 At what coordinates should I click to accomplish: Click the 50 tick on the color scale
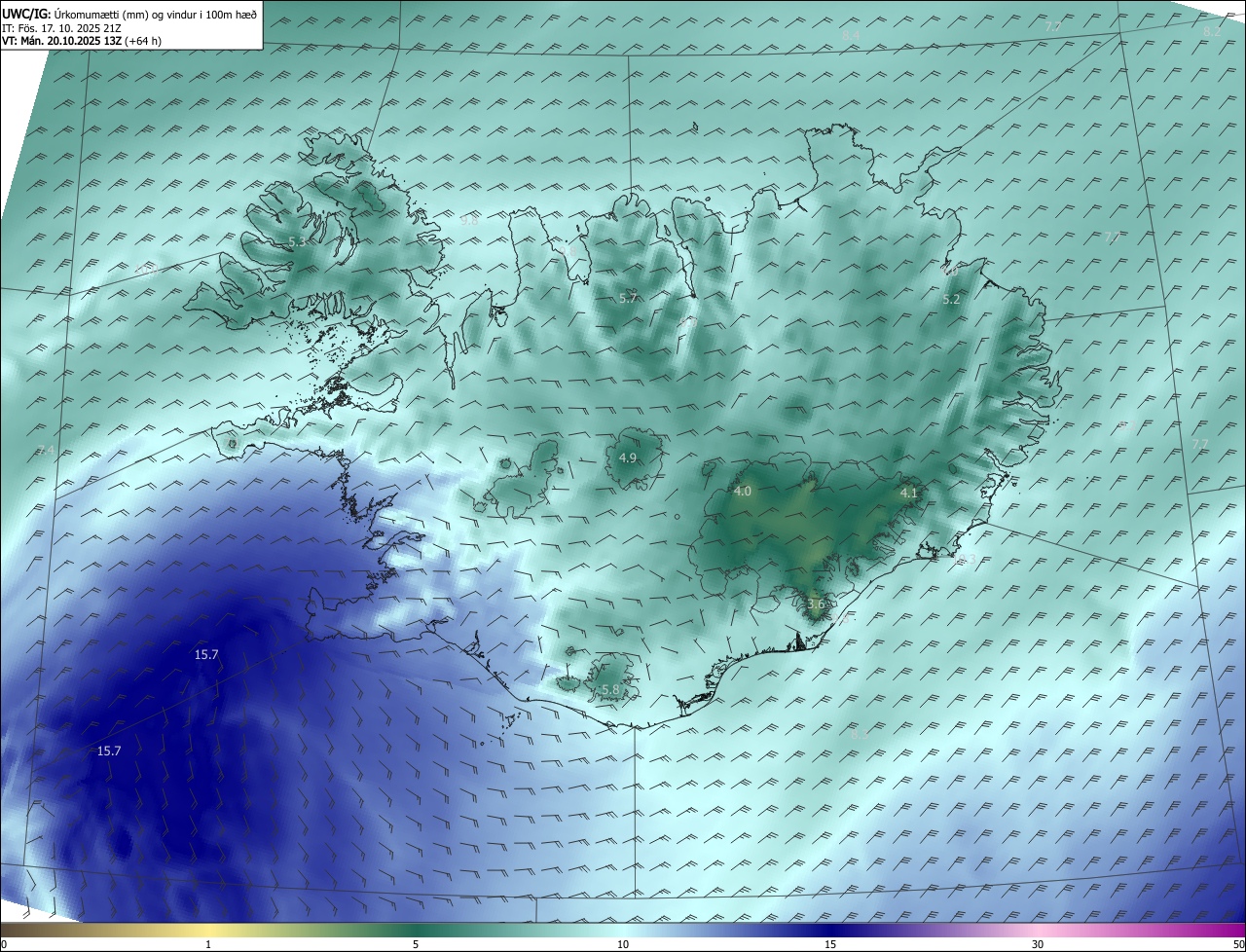coord(1238,944)
